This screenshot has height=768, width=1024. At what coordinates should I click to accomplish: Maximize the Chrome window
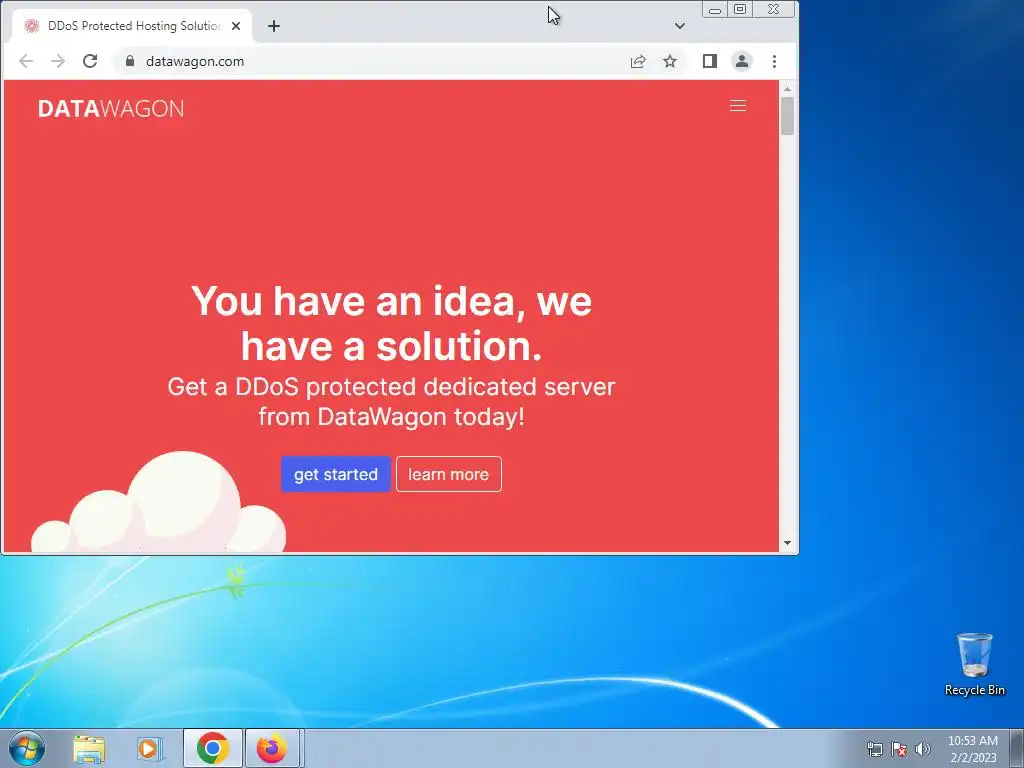740,10
